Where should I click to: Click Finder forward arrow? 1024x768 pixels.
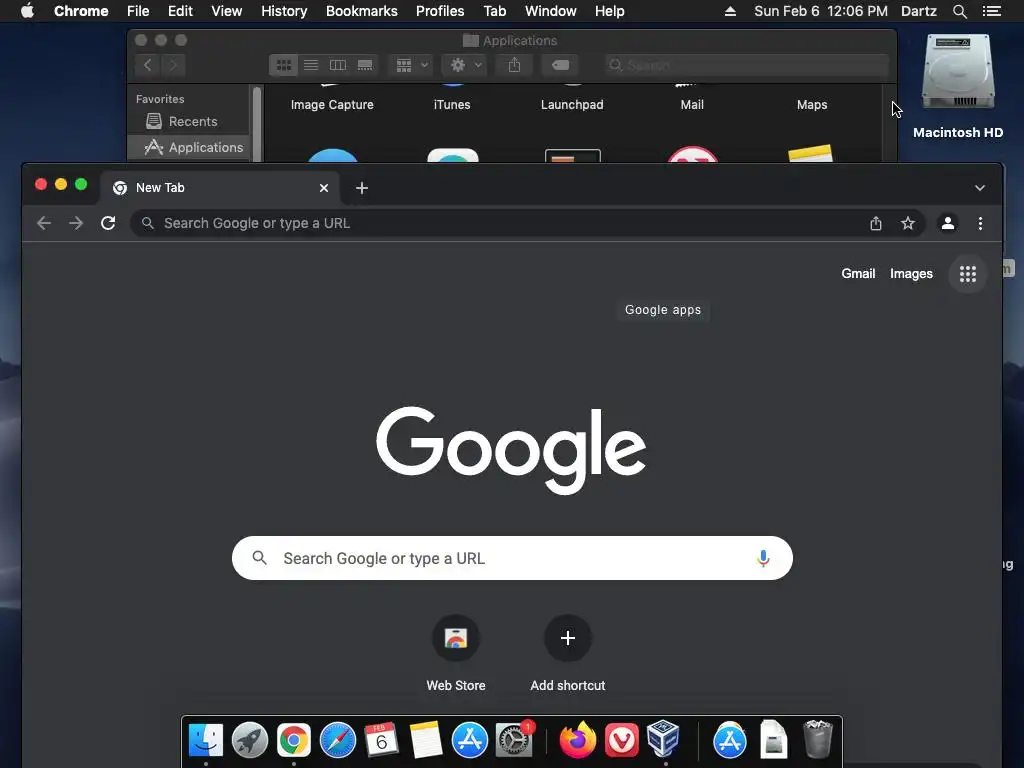pyautogui.click(x=173, y=65)
